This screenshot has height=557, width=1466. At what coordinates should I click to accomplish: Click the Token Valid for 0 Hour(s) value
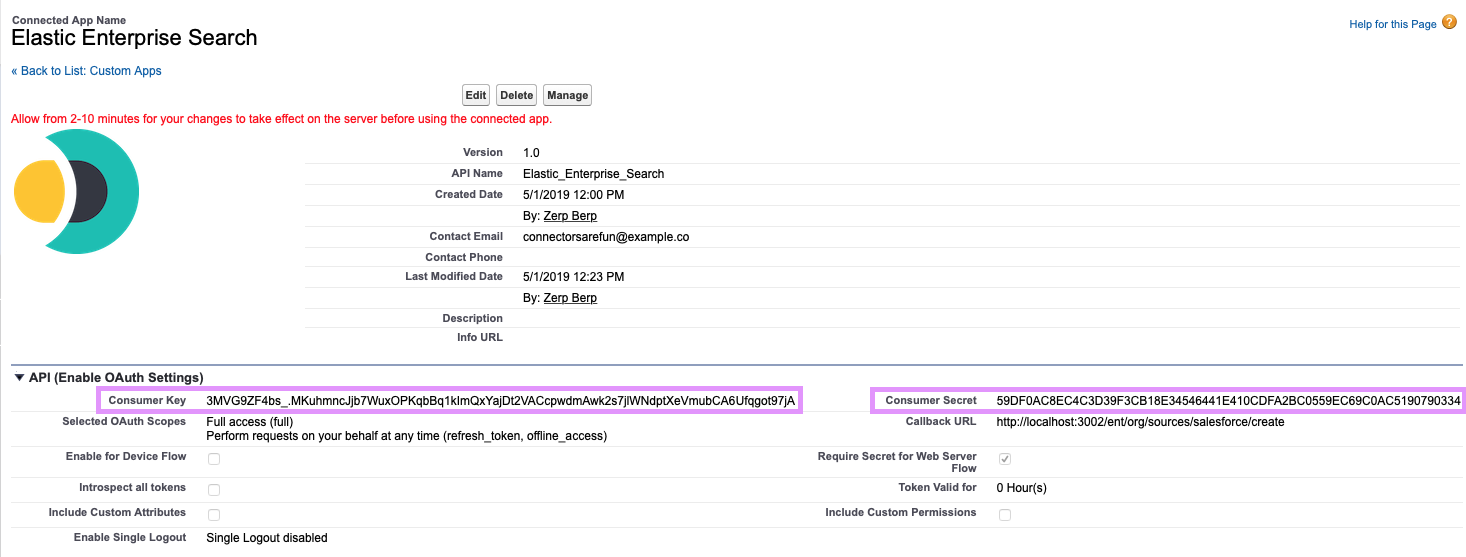(x=1021, y=488)
